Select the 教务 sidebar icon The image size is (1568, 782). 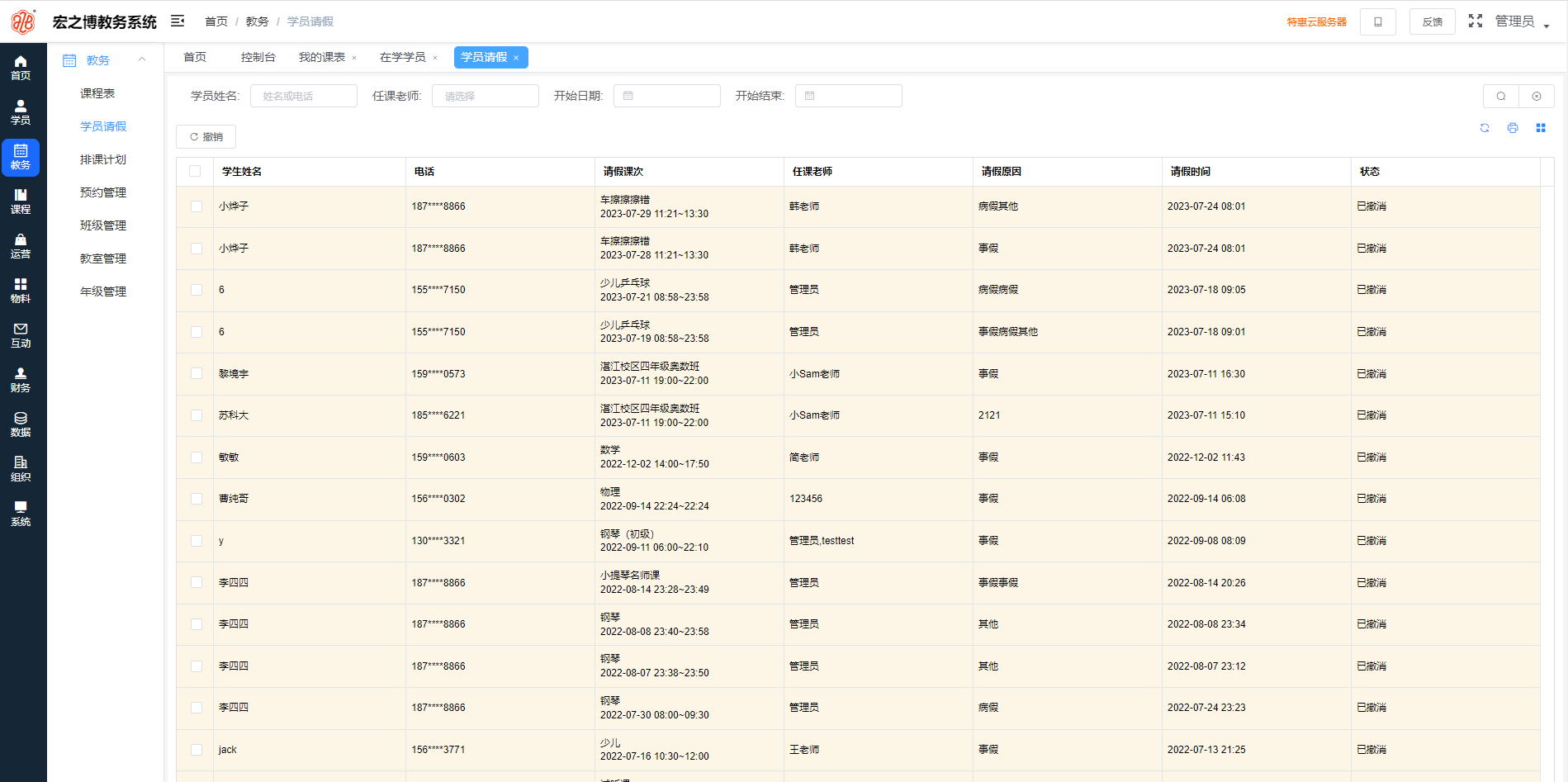click(21, 157)
